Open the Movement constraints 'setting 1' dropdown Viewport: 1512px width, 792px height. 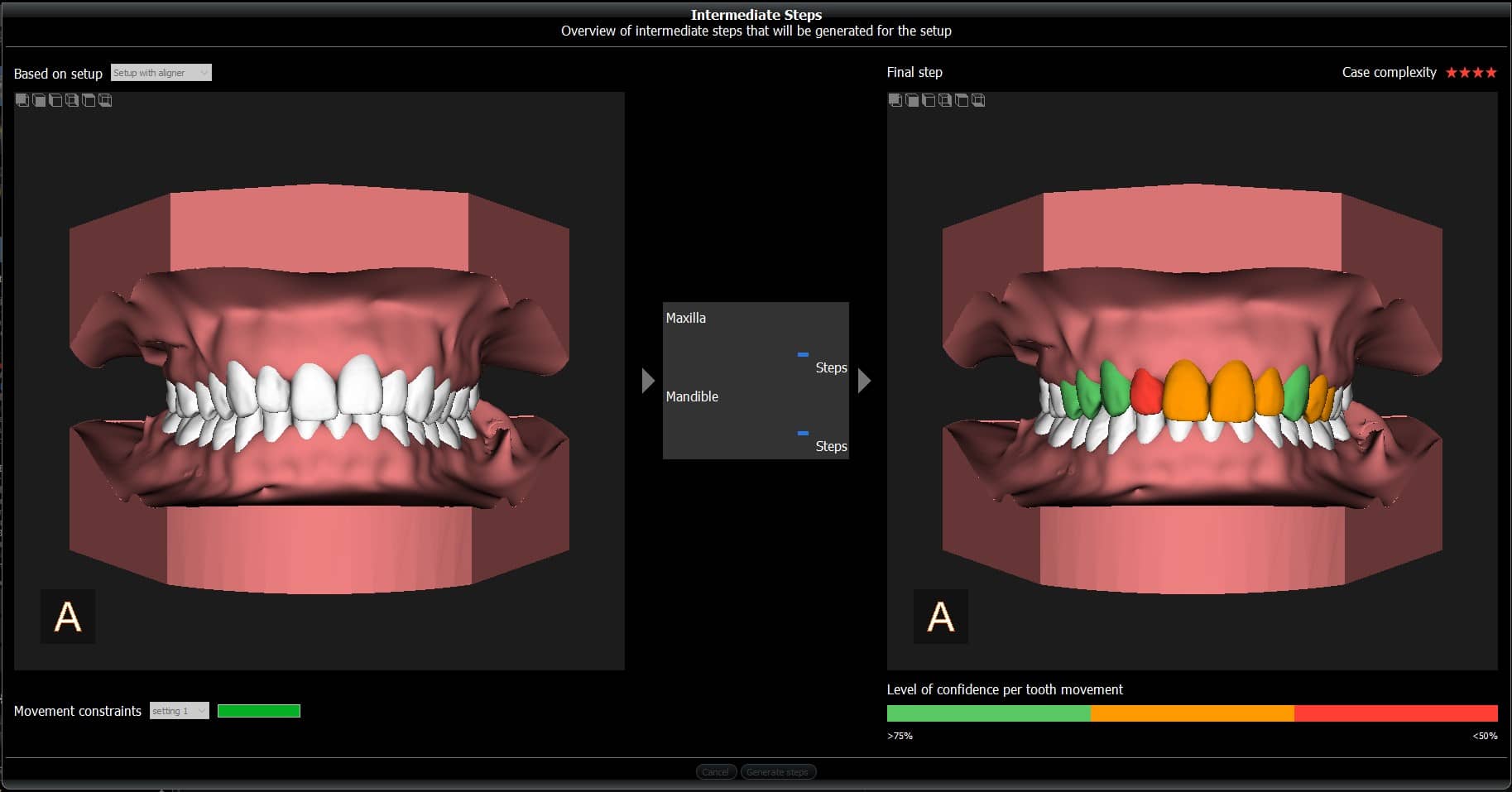(x=179, y=710)
